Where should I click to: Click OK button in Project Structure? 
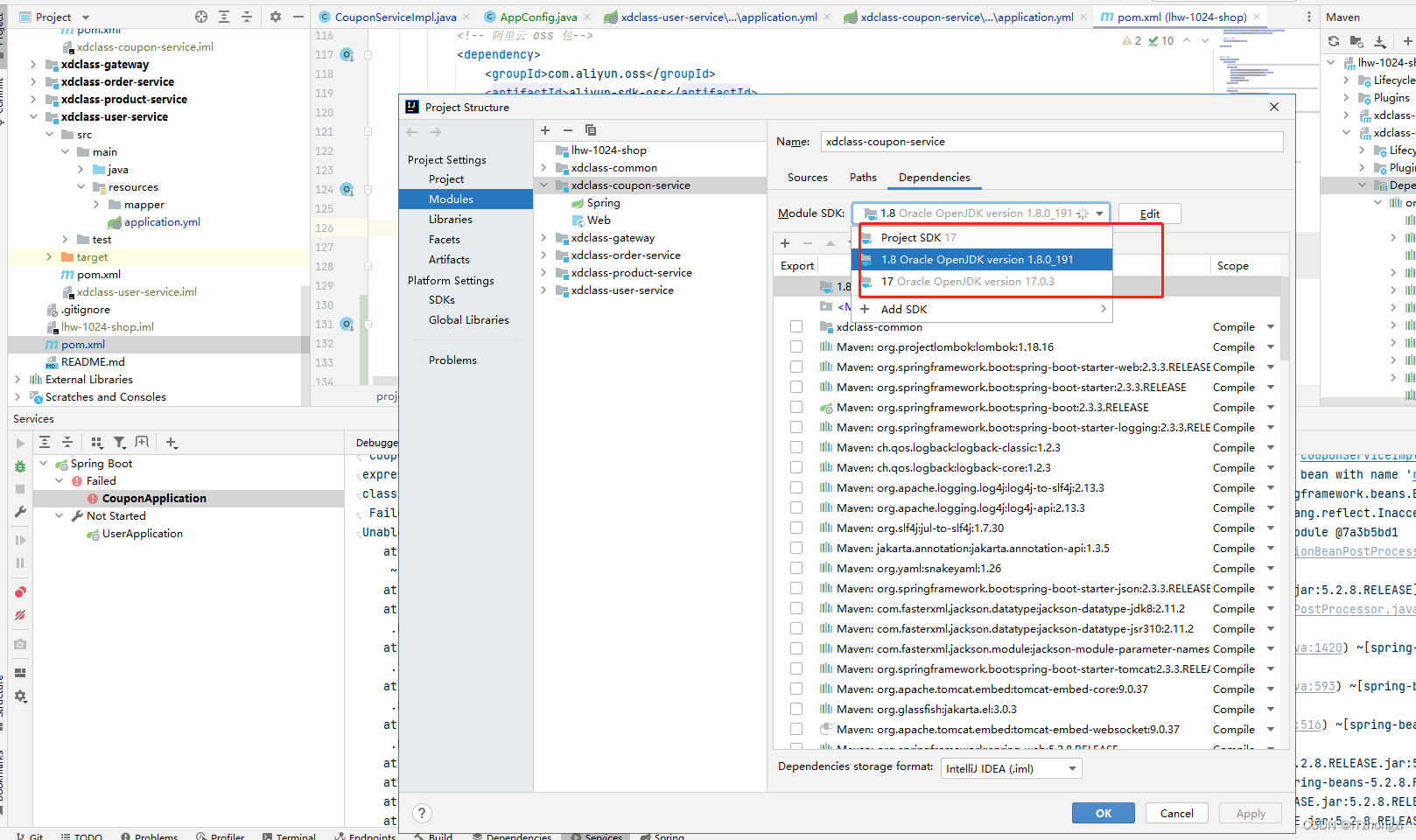[1104, 813]
